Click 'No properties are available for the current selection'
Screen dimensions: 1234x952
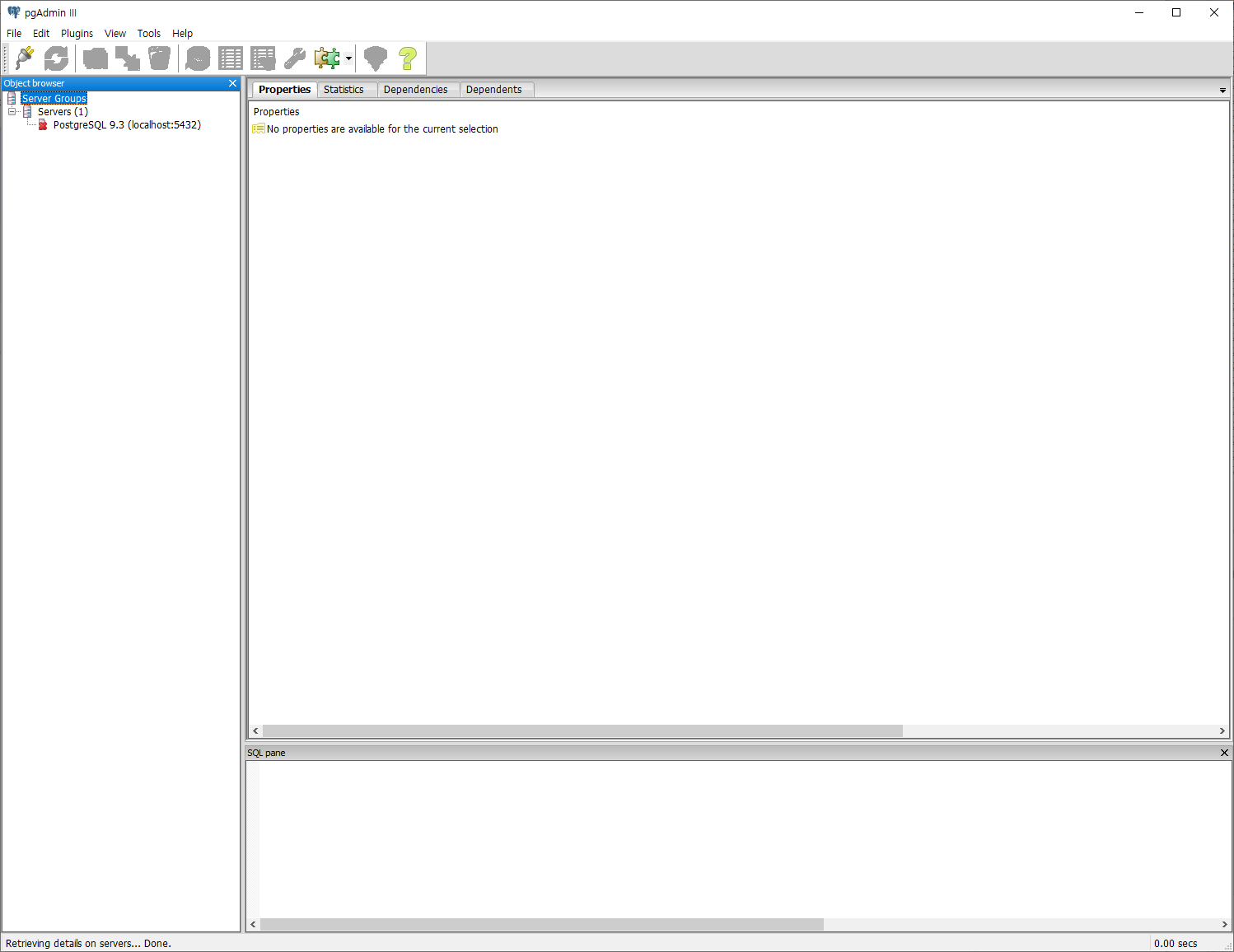[x=382, y=129]
